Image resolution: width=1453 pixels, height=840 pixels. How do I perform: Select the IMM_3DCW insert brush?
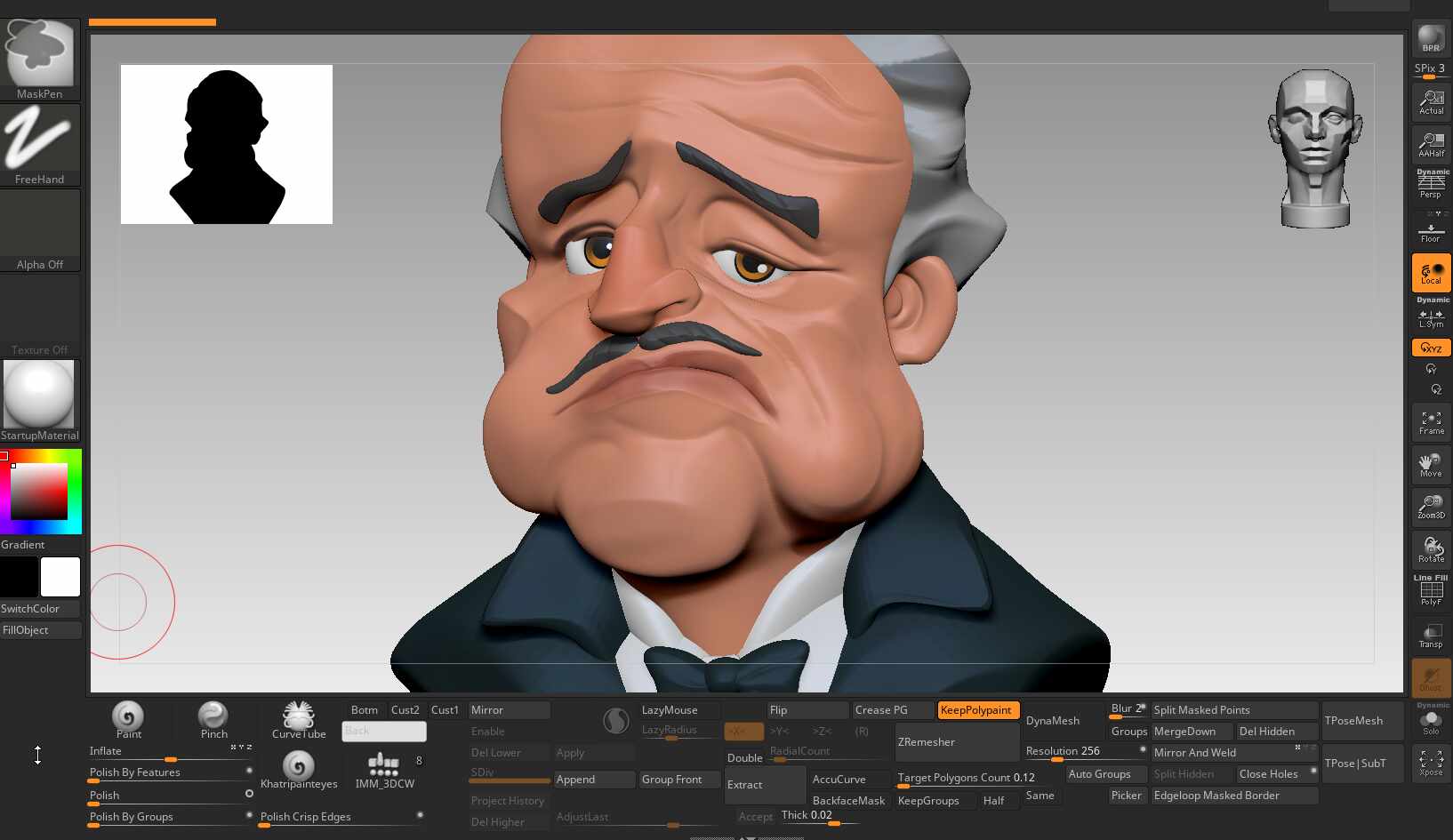click(384, 770)
